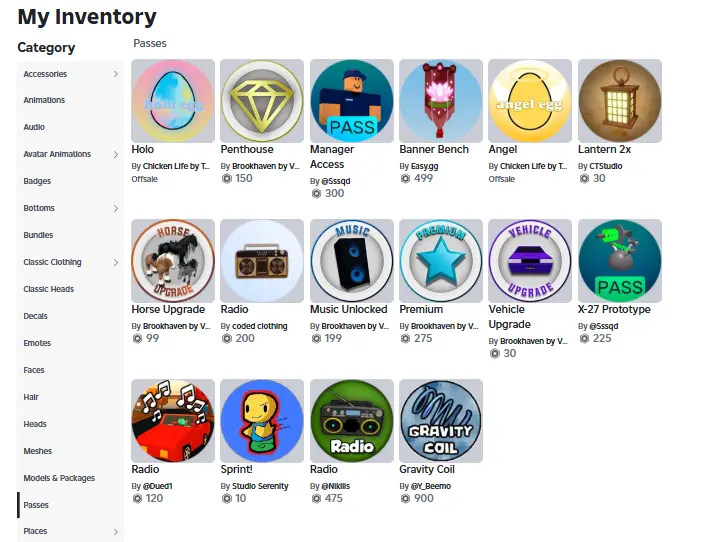This screenshot has width=706, height=542.
Task: Expand the Accessories category chevron
Action: coord(116,74)
